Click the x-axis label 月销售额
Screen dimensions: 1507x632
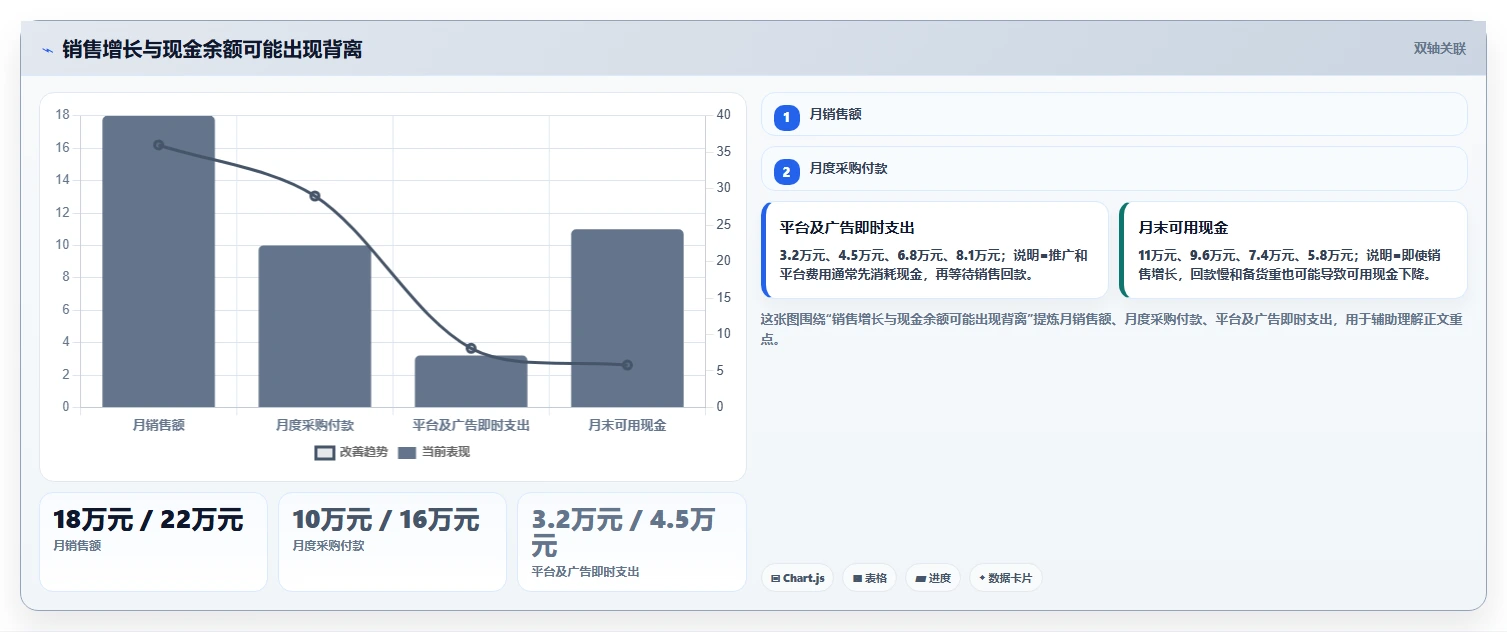tap(158, 425)
